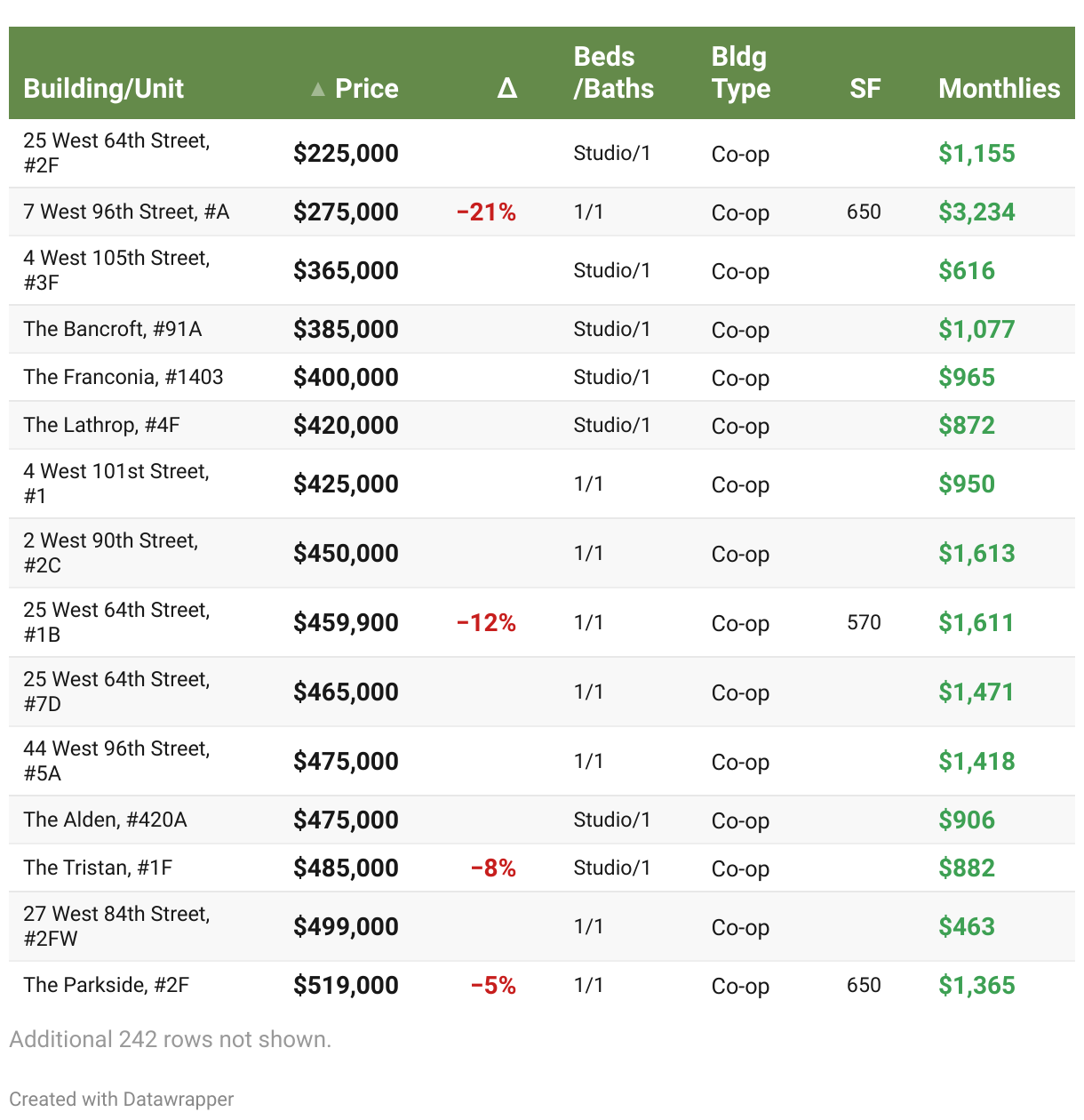
Task: Click the $463 monthlies amount
Action: (967, 926)
